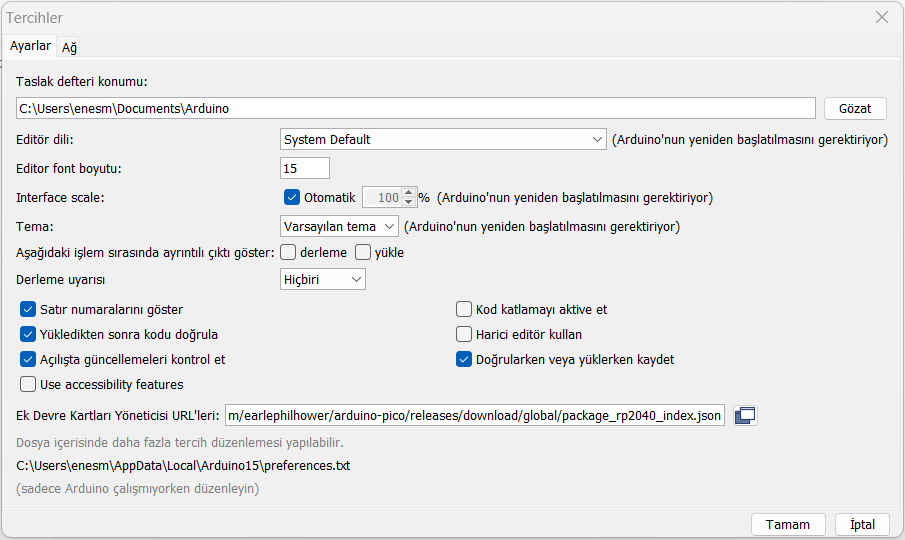Open the preferences.txt file path link
905x540 pixels.
(183, 465)
